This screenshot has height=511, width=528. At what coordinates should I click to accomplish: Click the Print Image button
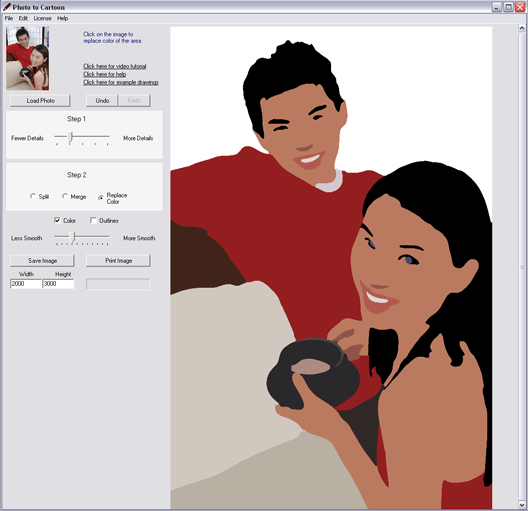click(119, 261)
